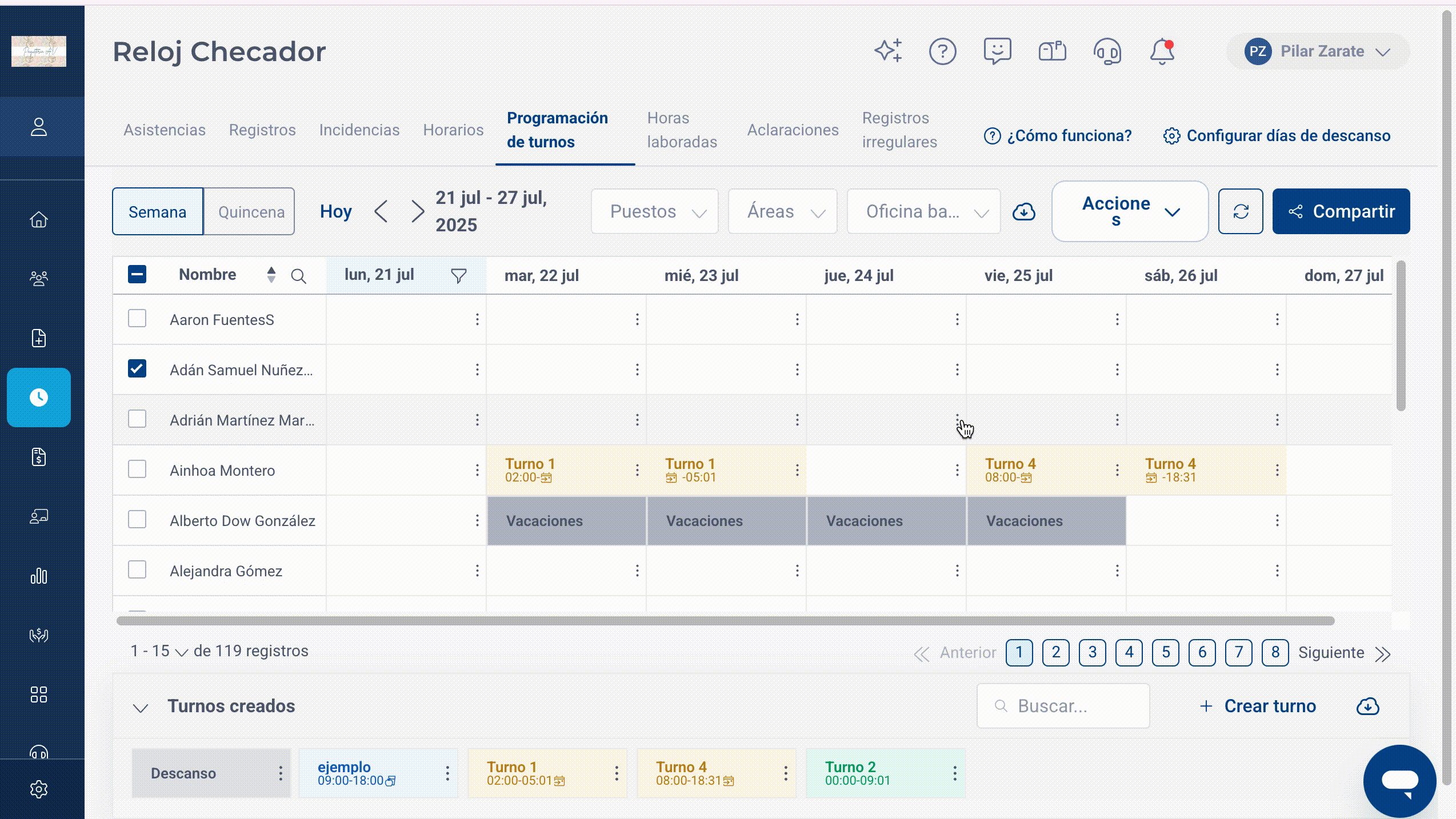Open the settings gear in left sidebar
This screenshot has height=819, width=1456.
click(x=39, y=789)
